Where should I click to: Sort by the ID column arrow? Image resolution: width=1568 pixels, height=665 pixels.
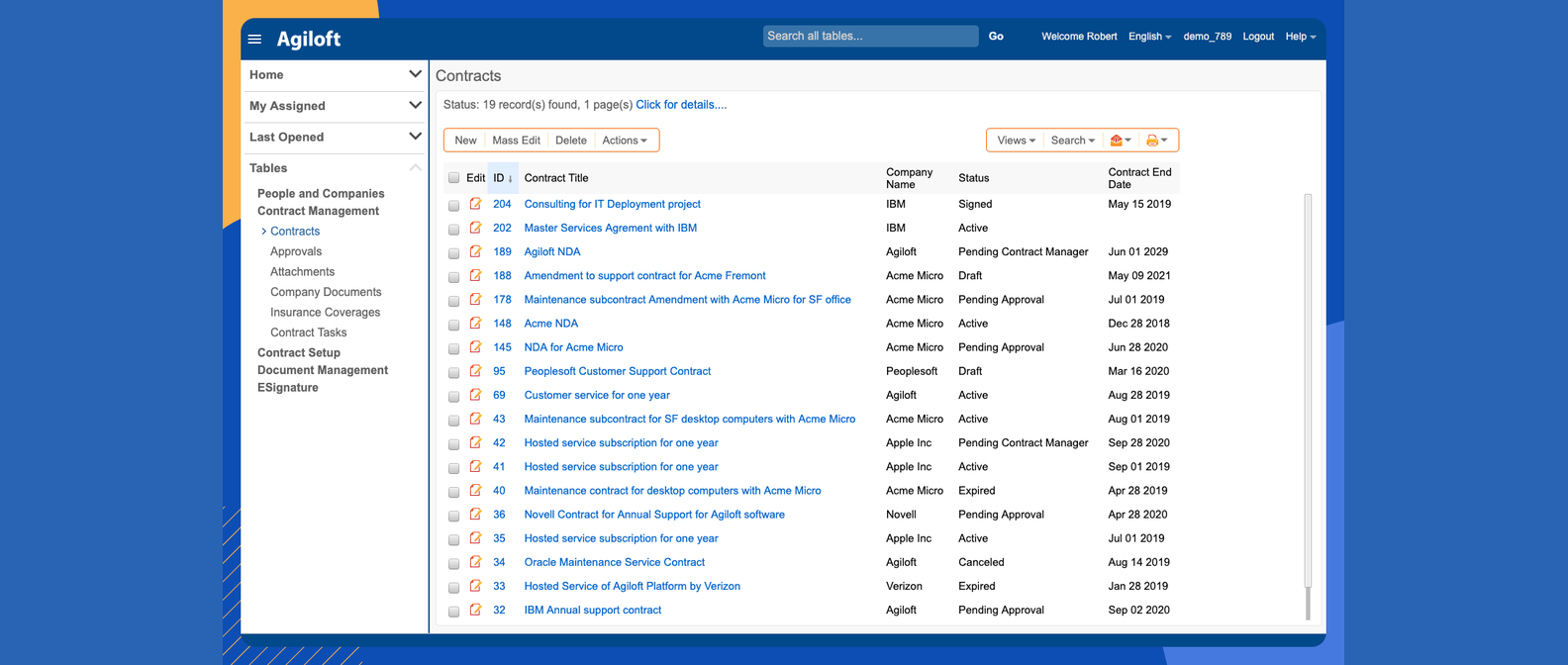coord(510,179)
